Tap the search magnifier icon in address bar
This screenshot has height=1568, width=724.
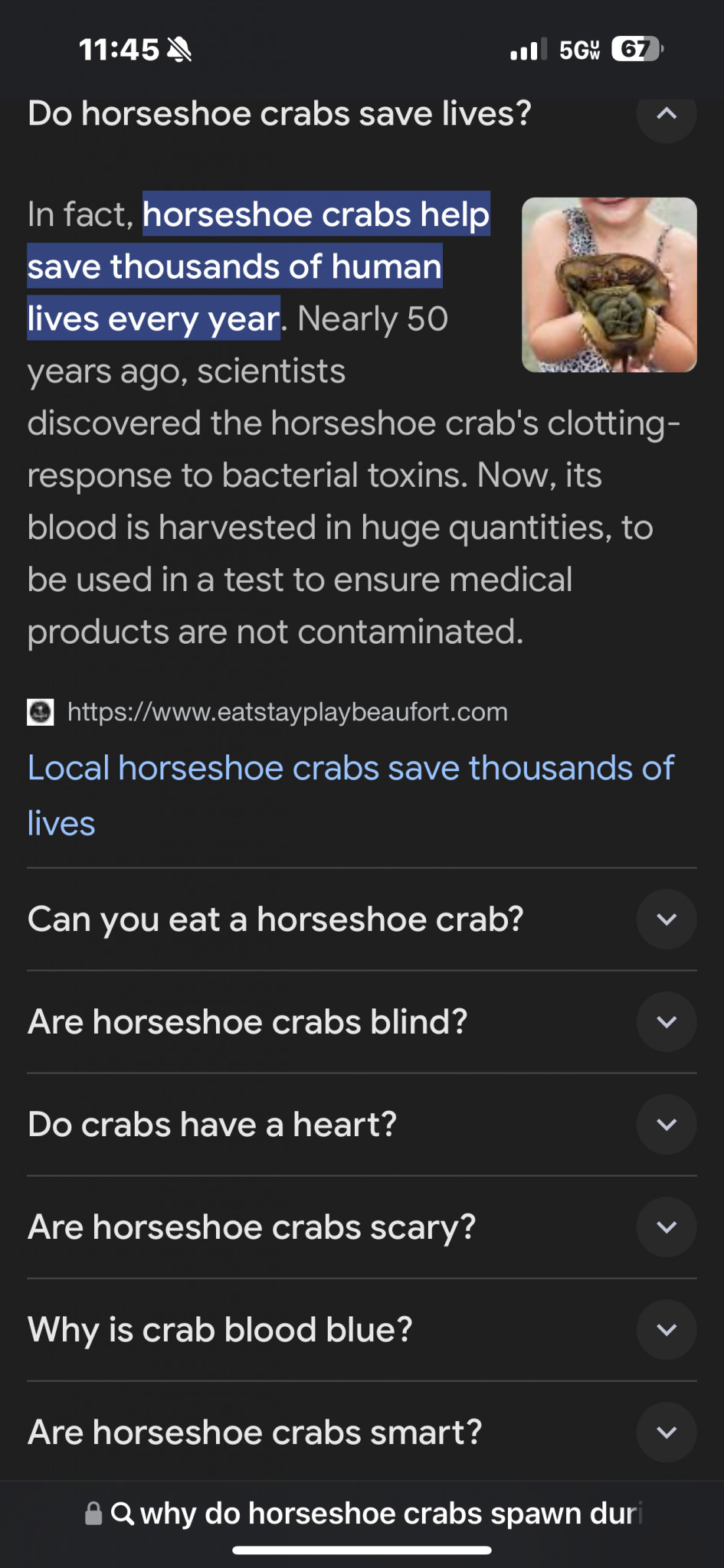(123, 1513)
